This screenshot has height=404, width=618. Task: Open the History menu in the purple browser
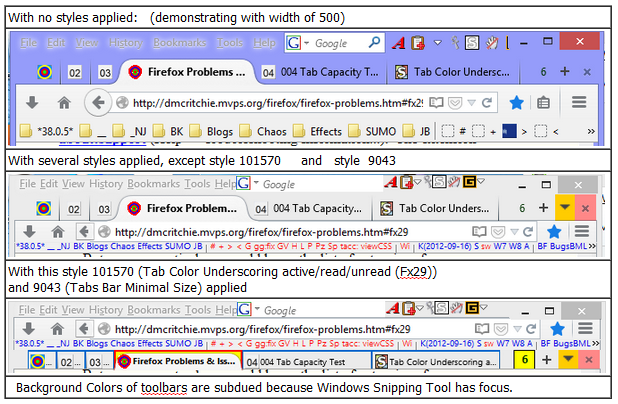pyautogui.click(x=126, y=43)
